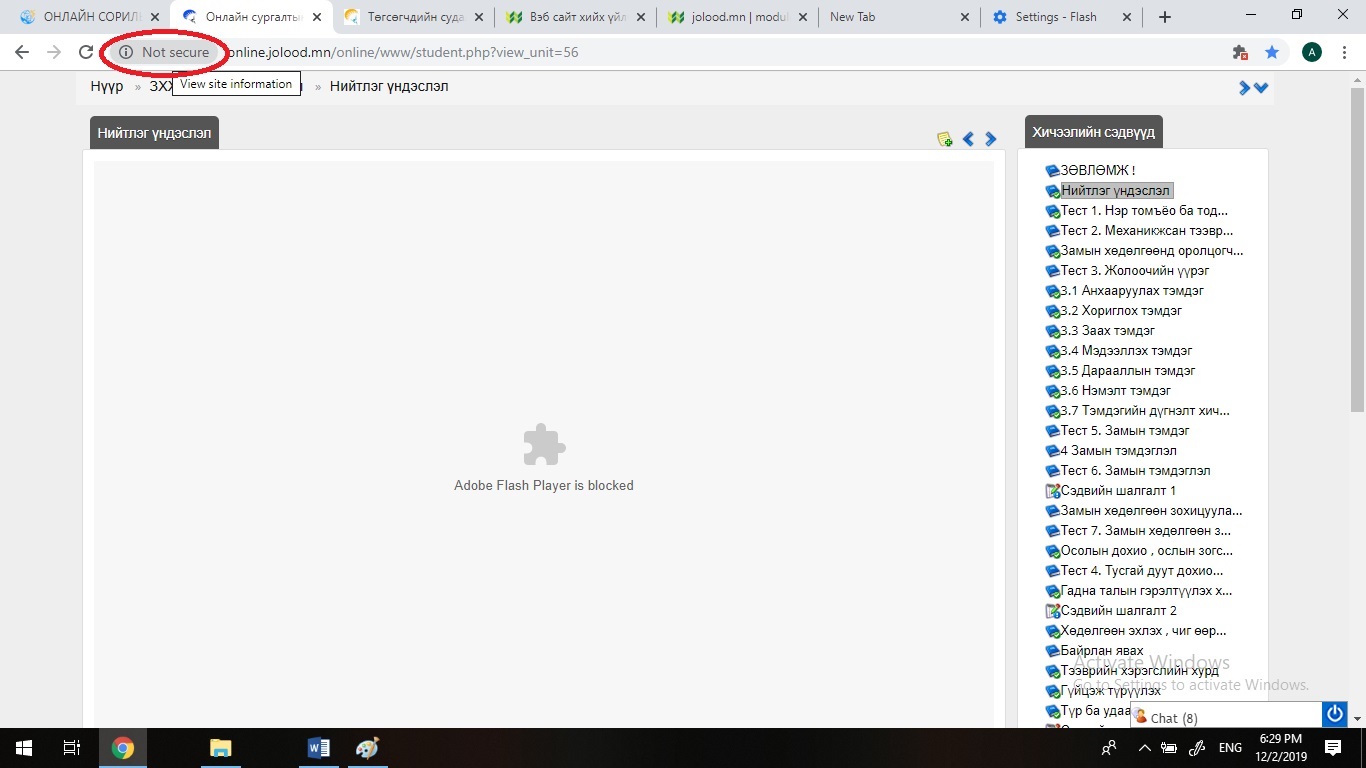Go to previous unit with left arrow
Viewport: 1366px width, 768px height.
[968, 139]
